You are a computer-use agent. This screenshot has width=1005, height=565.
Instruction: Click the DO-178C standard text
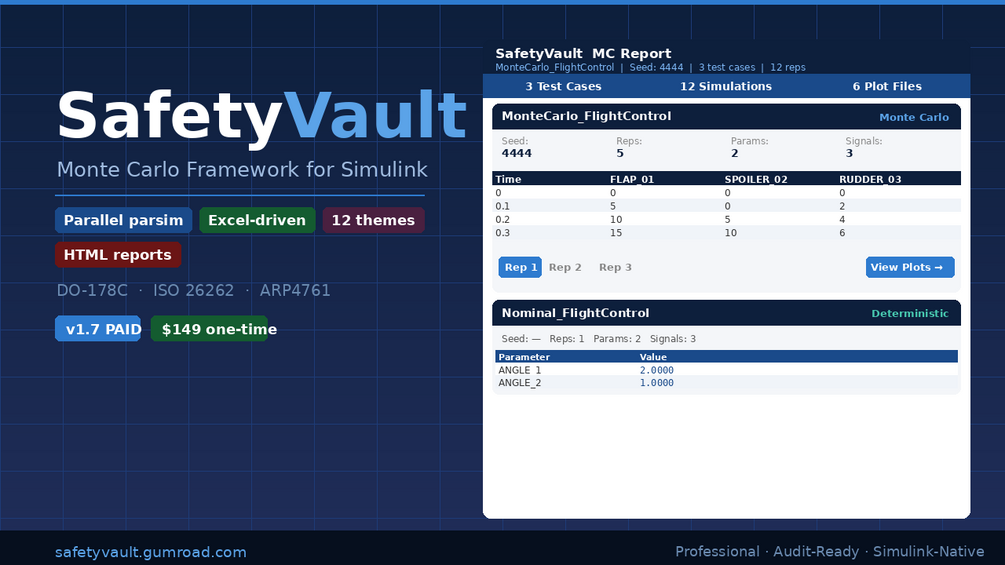tap(92, 291)
